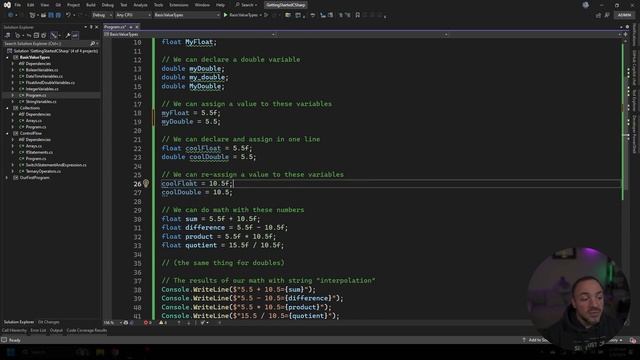Image resolution: width=640 pixels, height=360 pixels.
Task: Click the ADMIN label button
Action: (x=624, y=15)
